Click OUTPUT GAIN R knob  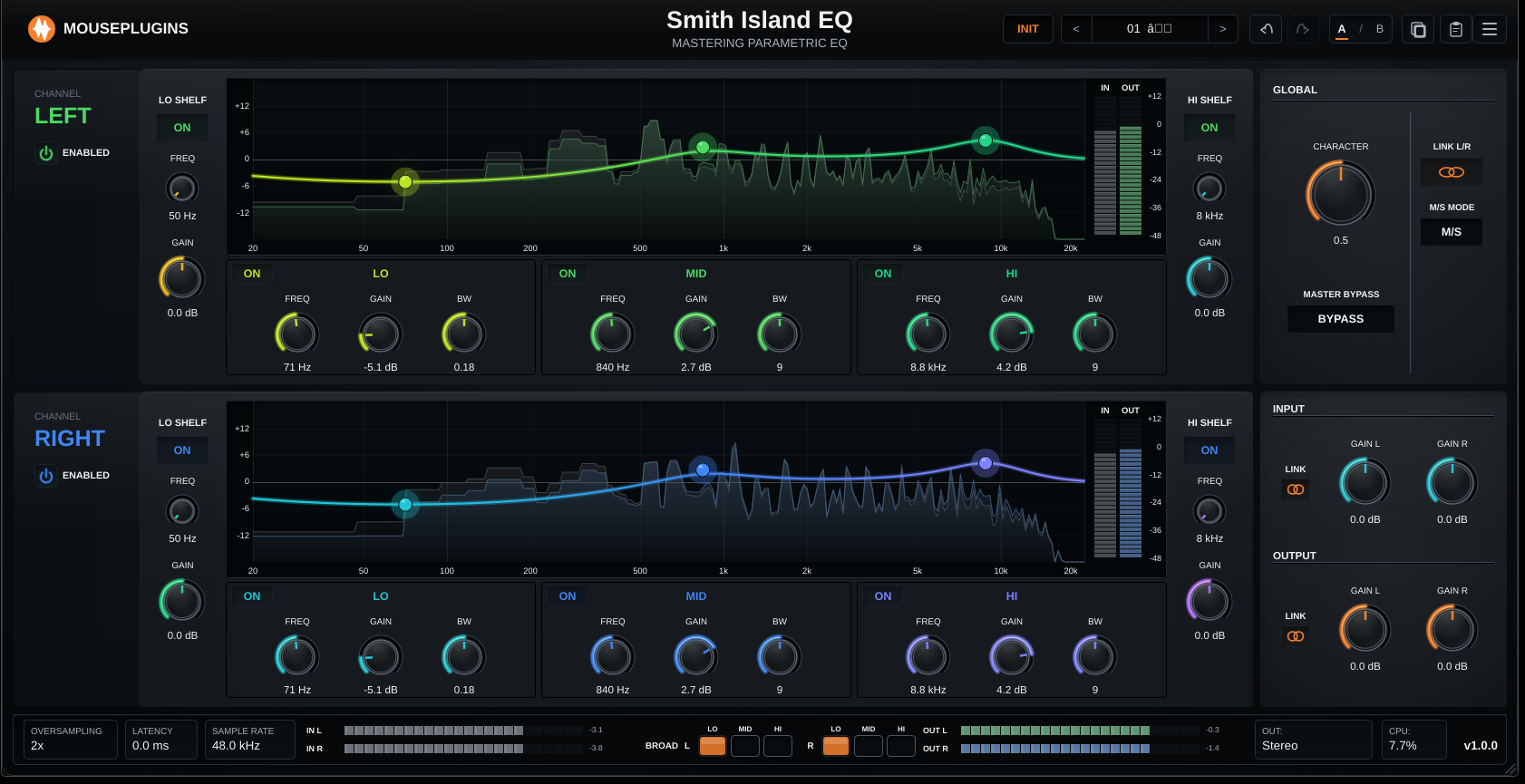point(1452,629)
